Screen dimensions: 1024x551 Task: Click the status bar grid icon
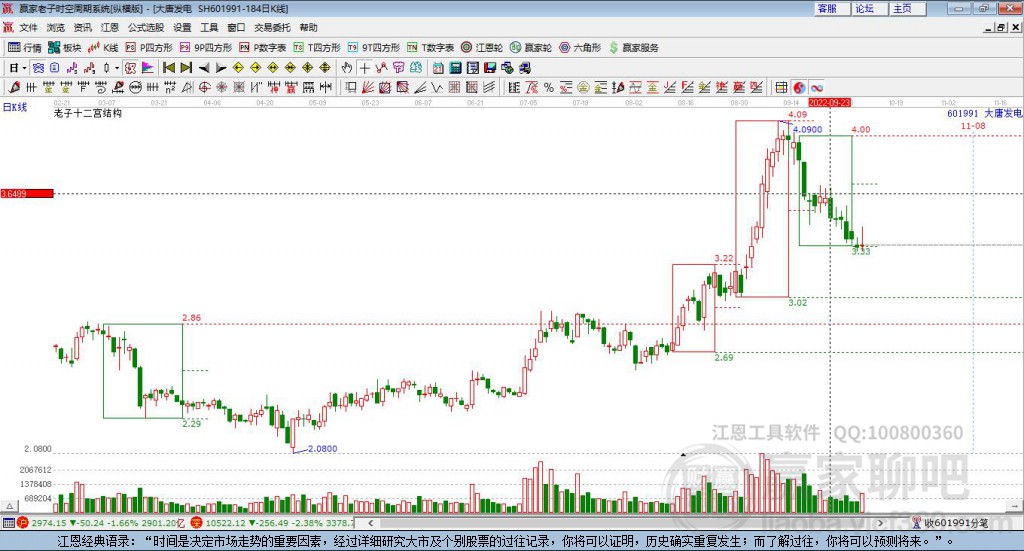8,522
